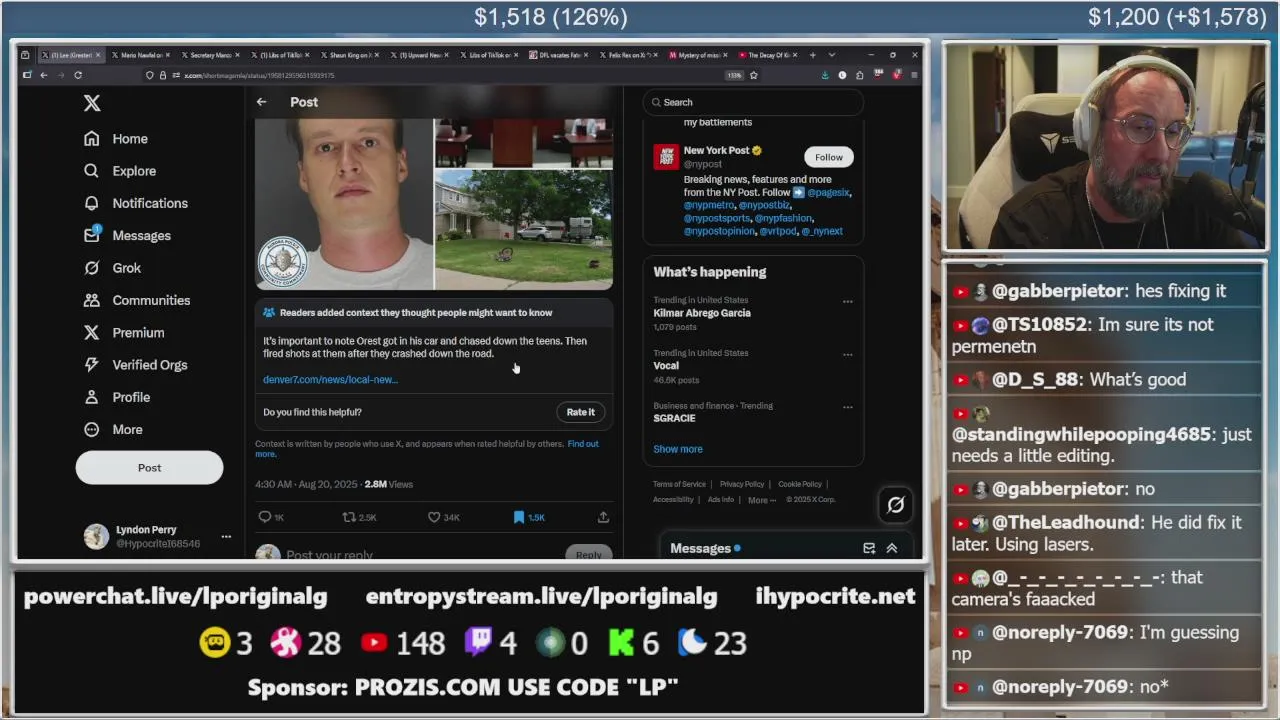Expand the Messages drawer

[x=892, y=548]
